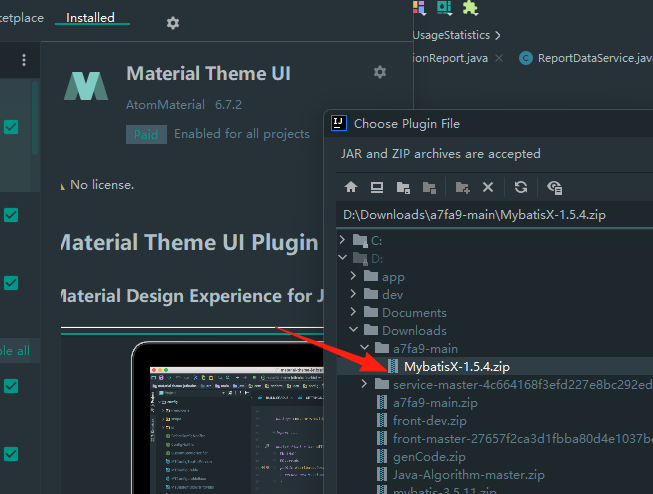Toggle the second plugin checkbox in the list
This screenshot has width=653, height=494.
tap(11, 215)
